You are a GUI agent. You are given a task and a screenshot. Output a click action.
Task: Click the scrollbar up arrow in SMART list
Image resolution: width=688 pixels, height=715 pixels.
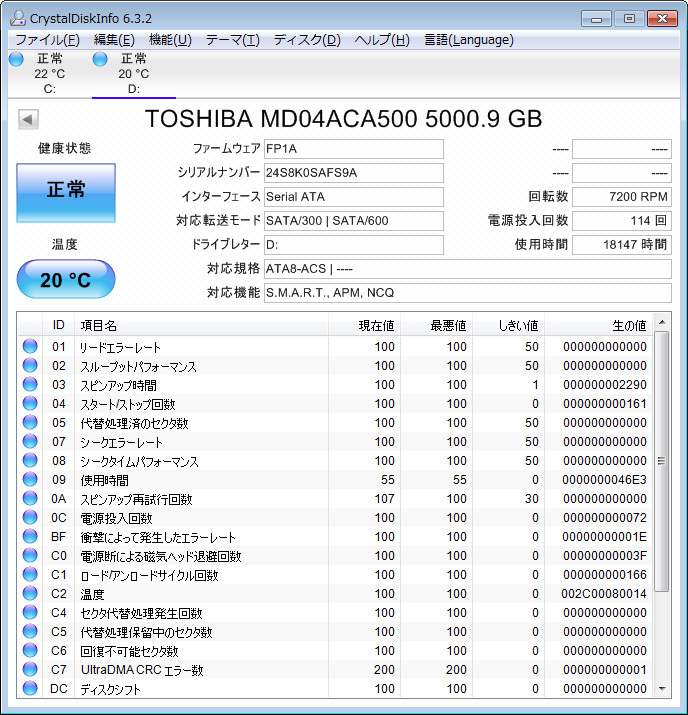tap(662, 322)
